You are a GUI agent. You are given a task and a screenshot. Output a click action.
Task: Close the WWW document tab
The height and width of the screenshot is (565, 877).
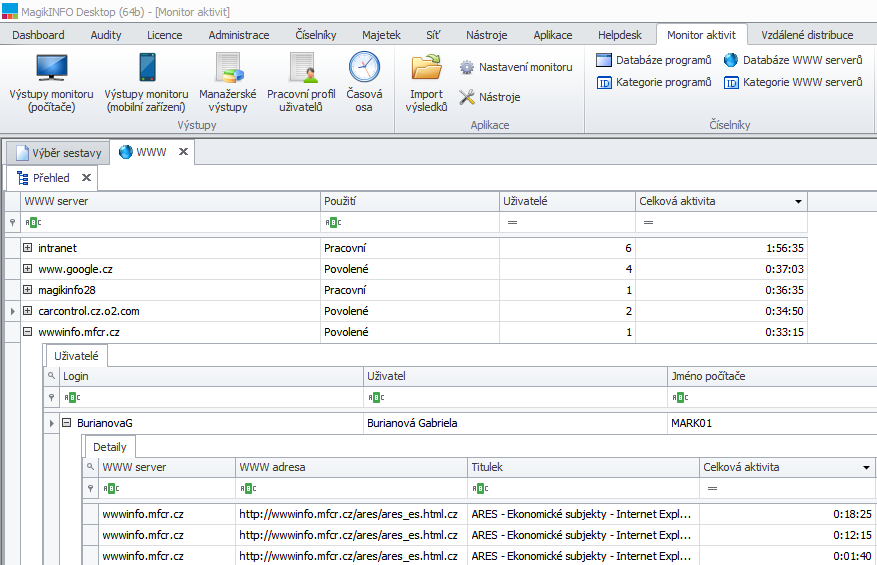tap(183, 152)
